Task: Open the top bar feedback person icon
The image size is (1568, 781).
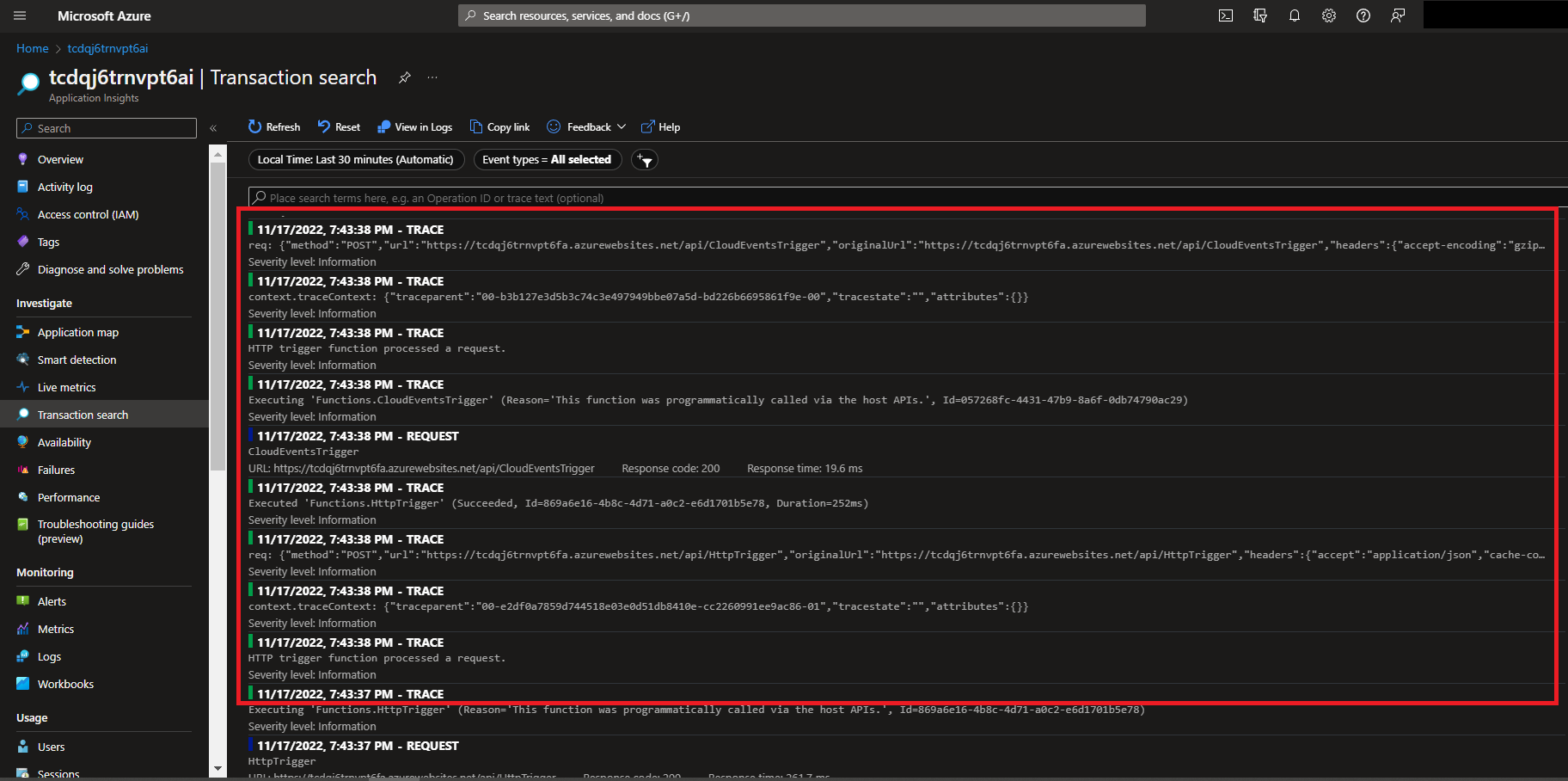Action: point(1398,15)
